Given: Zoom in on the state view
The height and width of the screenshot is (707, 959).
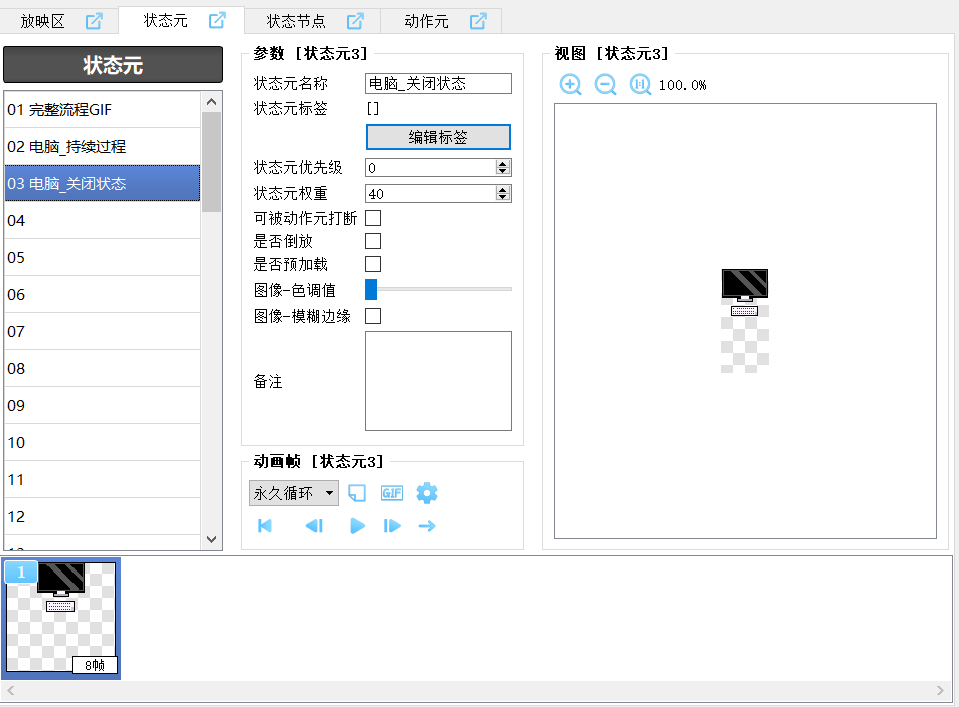Looking at the screenshot, I should pyautogui.click(x=570, y=85).
